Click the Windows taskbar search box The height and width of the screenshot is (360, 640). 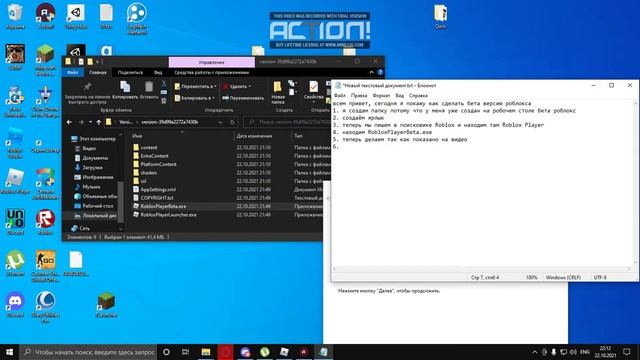88,352
